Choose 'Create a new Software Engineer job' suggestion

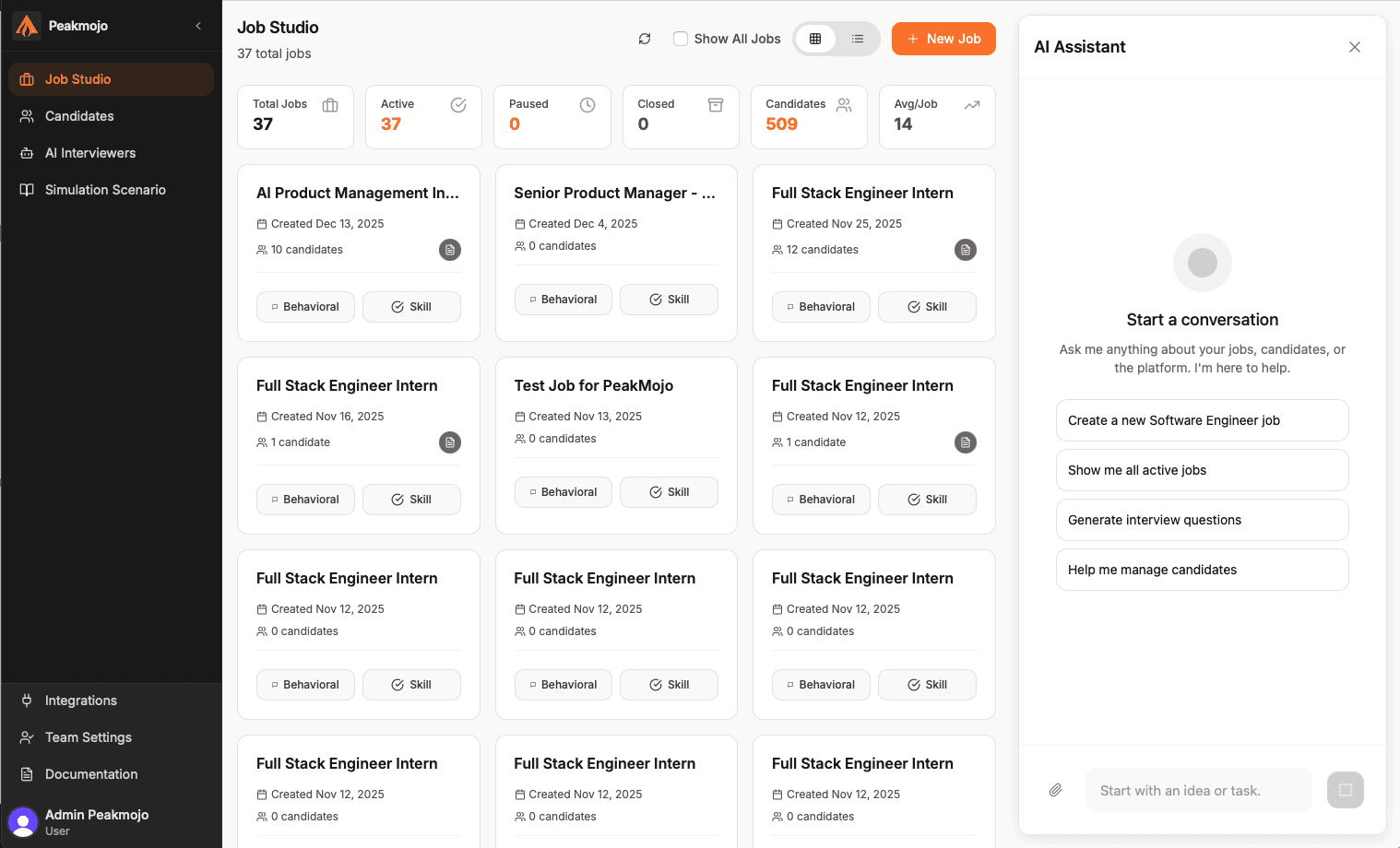click(1203, 420)
